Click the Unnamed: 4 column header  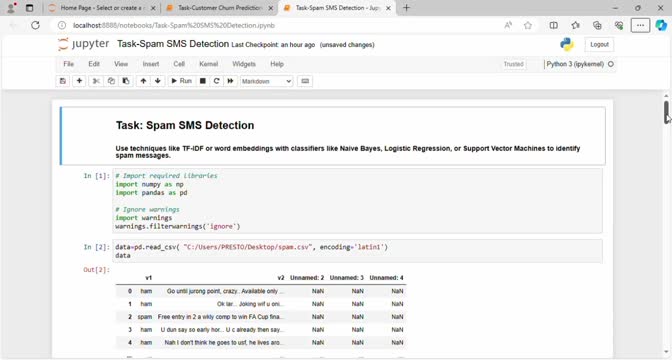[x=386, y=278]
